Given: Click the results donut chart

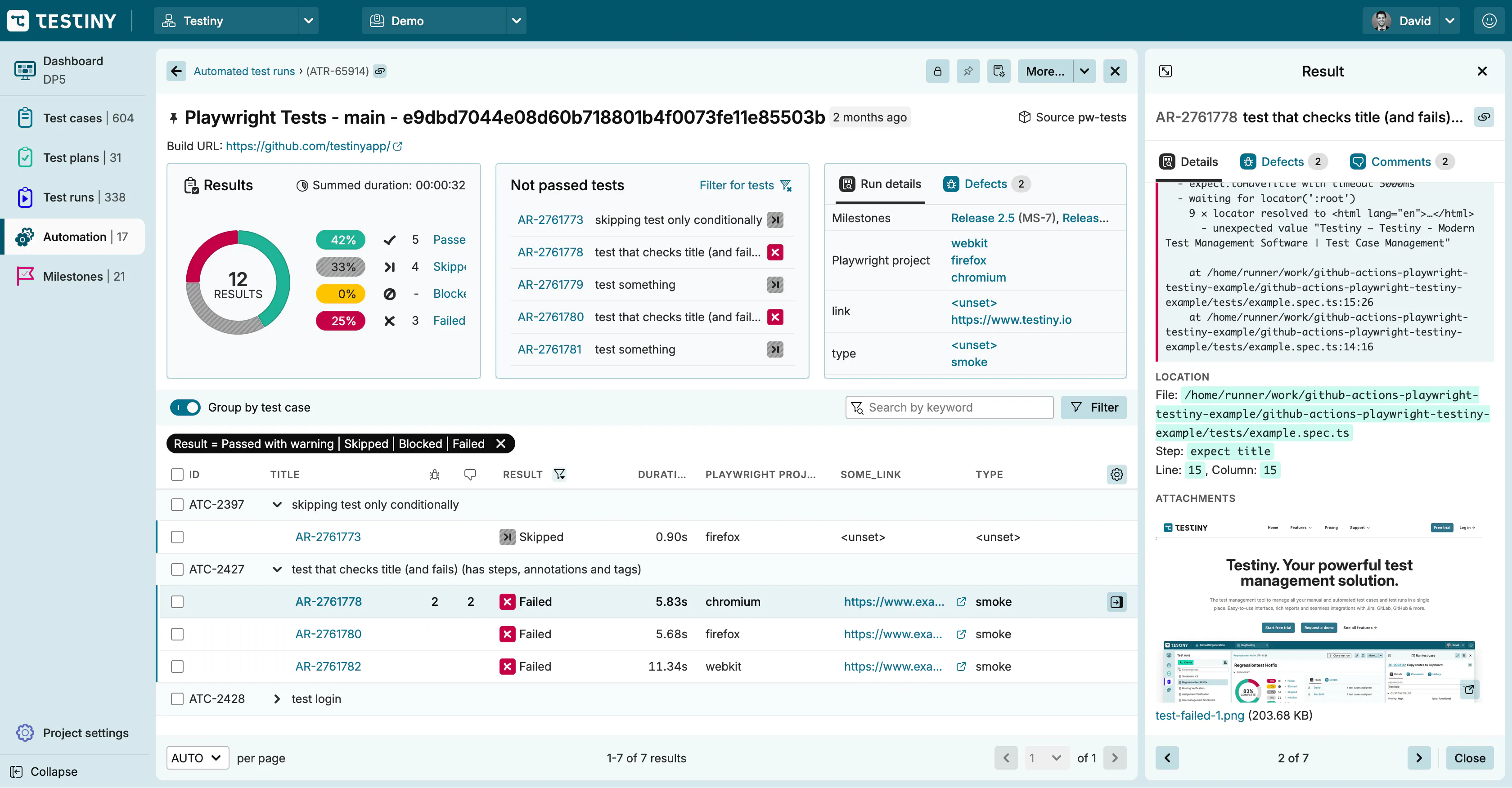Looking at the screenshot, I should [238, 283].
